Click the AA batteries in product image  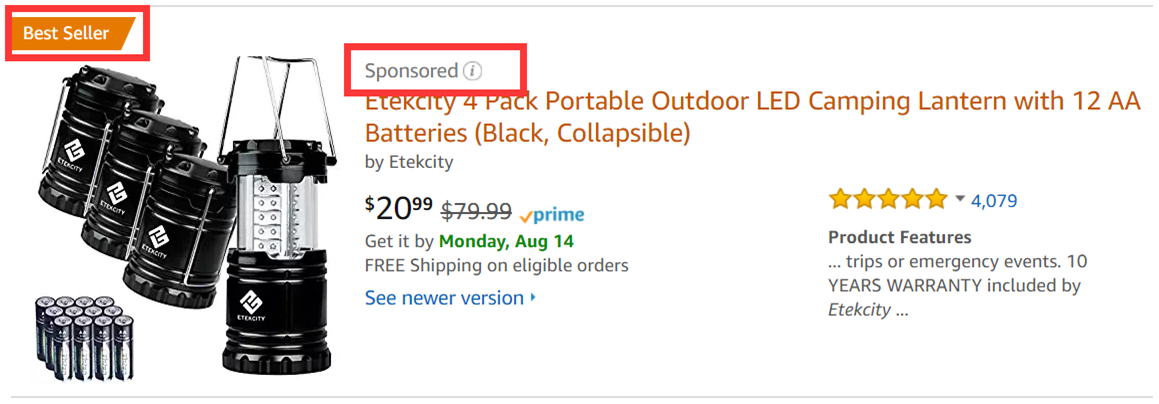click(84, 338)
